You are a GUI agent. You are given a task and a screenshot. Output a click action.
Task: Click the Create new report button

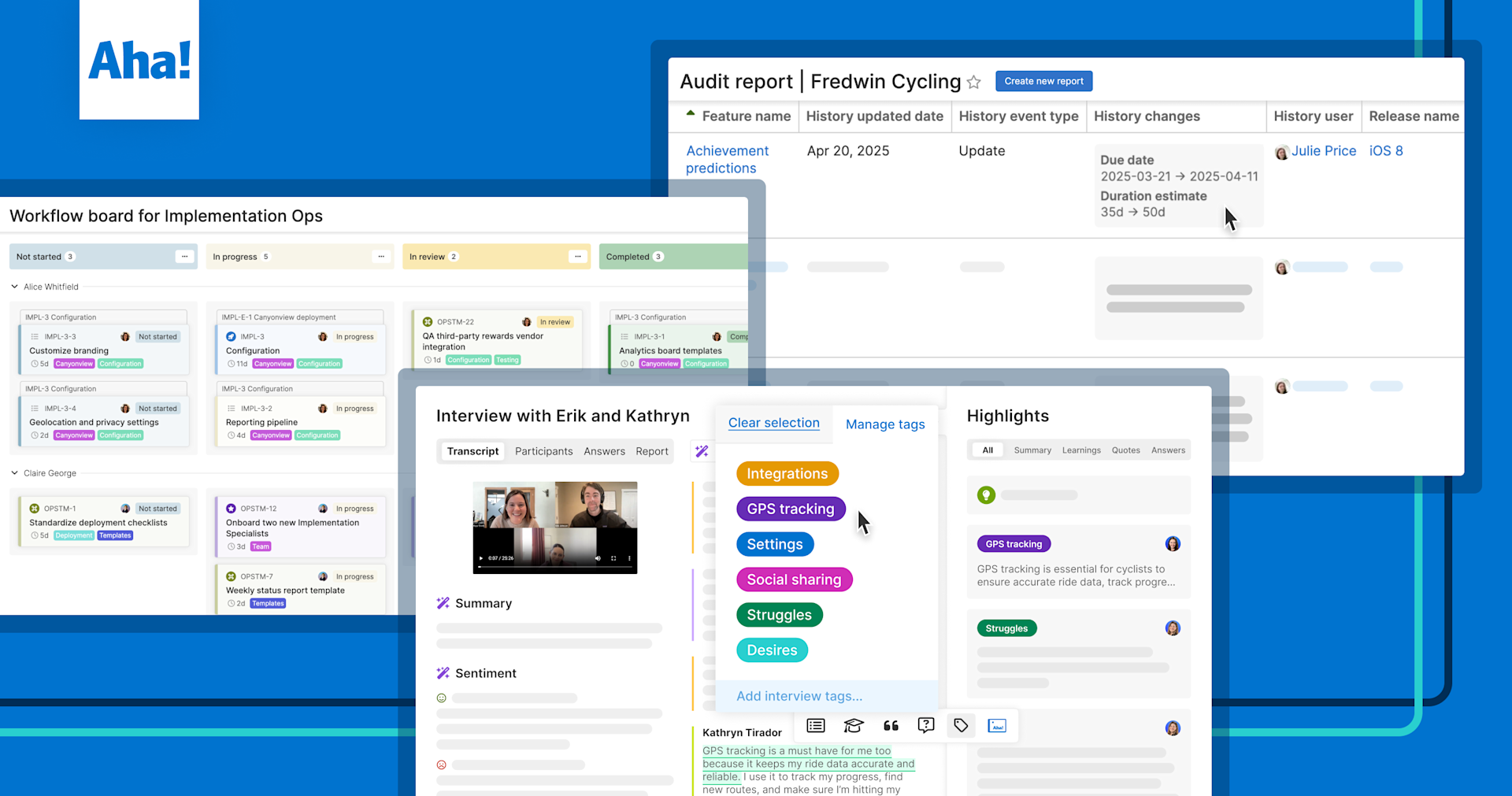tap(1043, 80)
